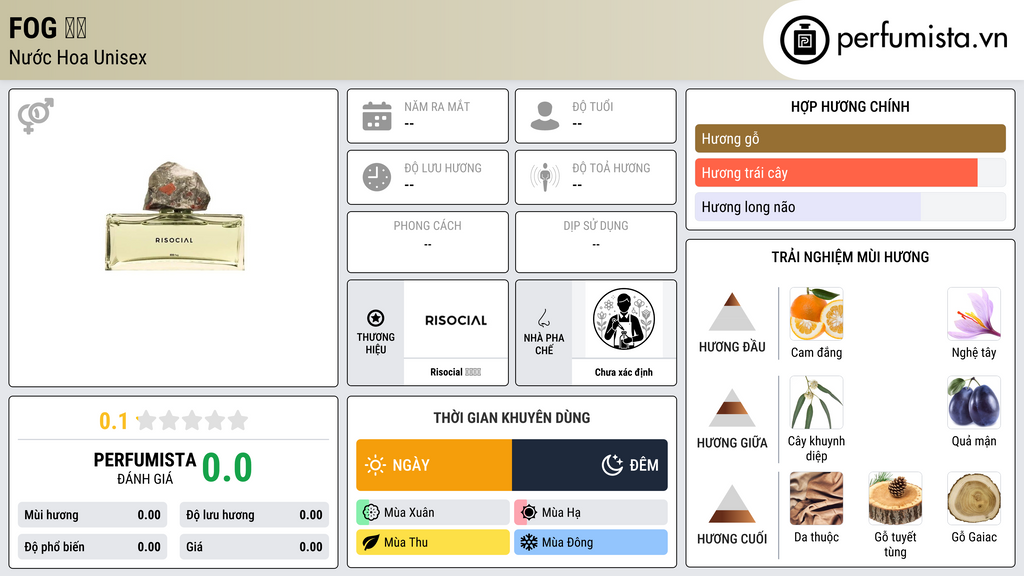Click the Mùa Đông season bar
This screenshot has width=1024, height=576.
[x=591, y=542]
